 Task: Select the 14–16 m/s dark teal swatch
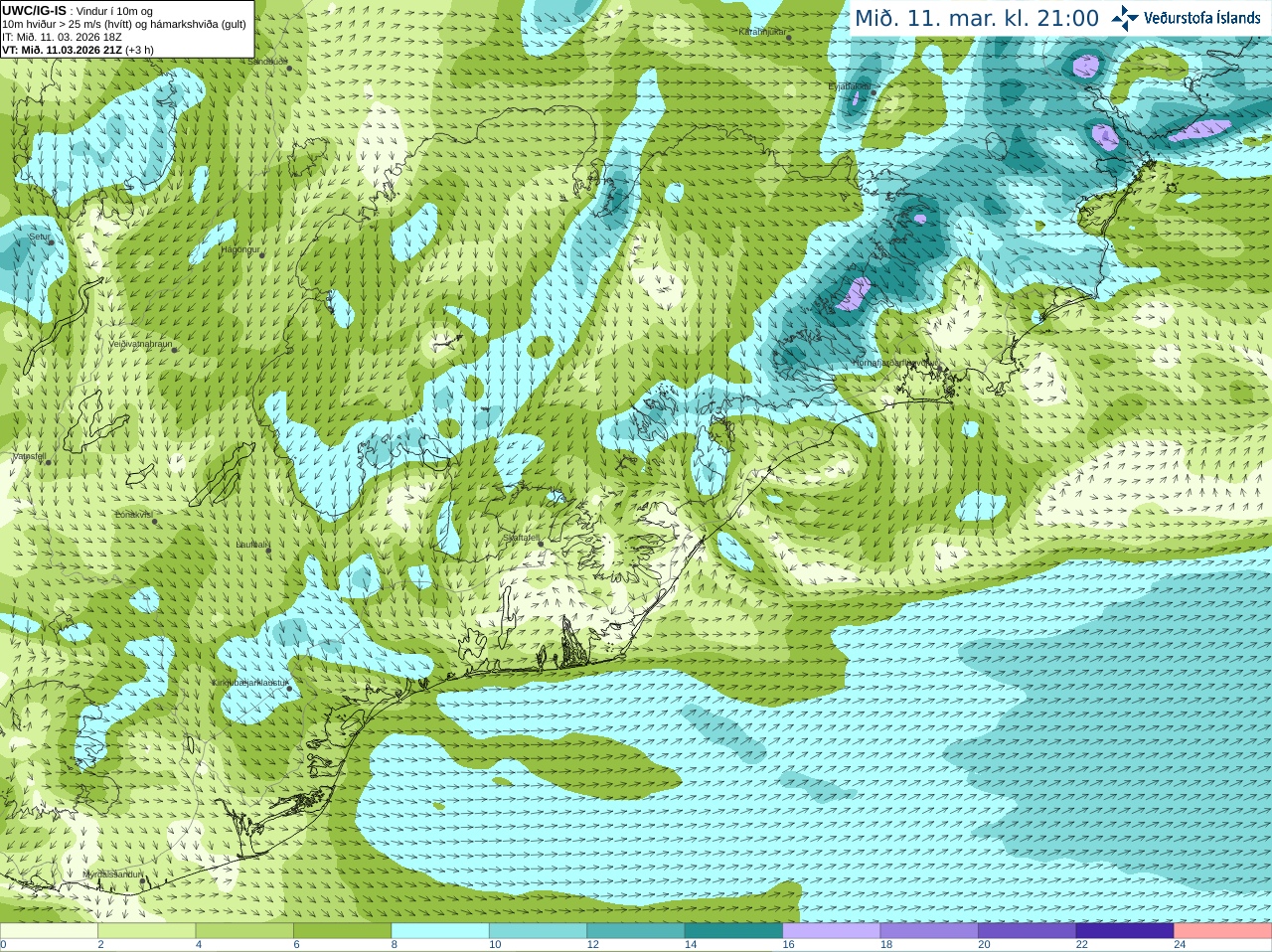(733, 931)
